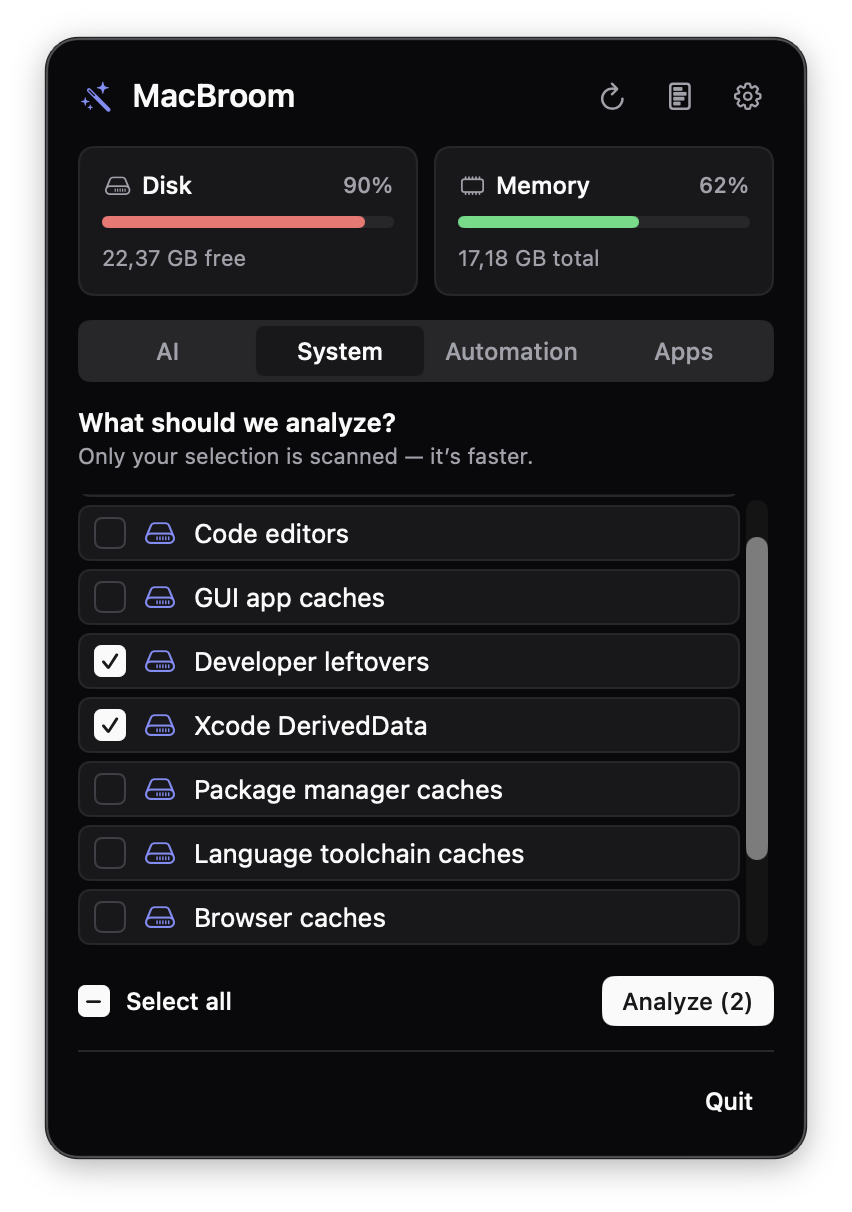This screenshot has height=1212, width=852.
Task: Click the category list scrollbar thumb
Action: click(x=757, y=698)
